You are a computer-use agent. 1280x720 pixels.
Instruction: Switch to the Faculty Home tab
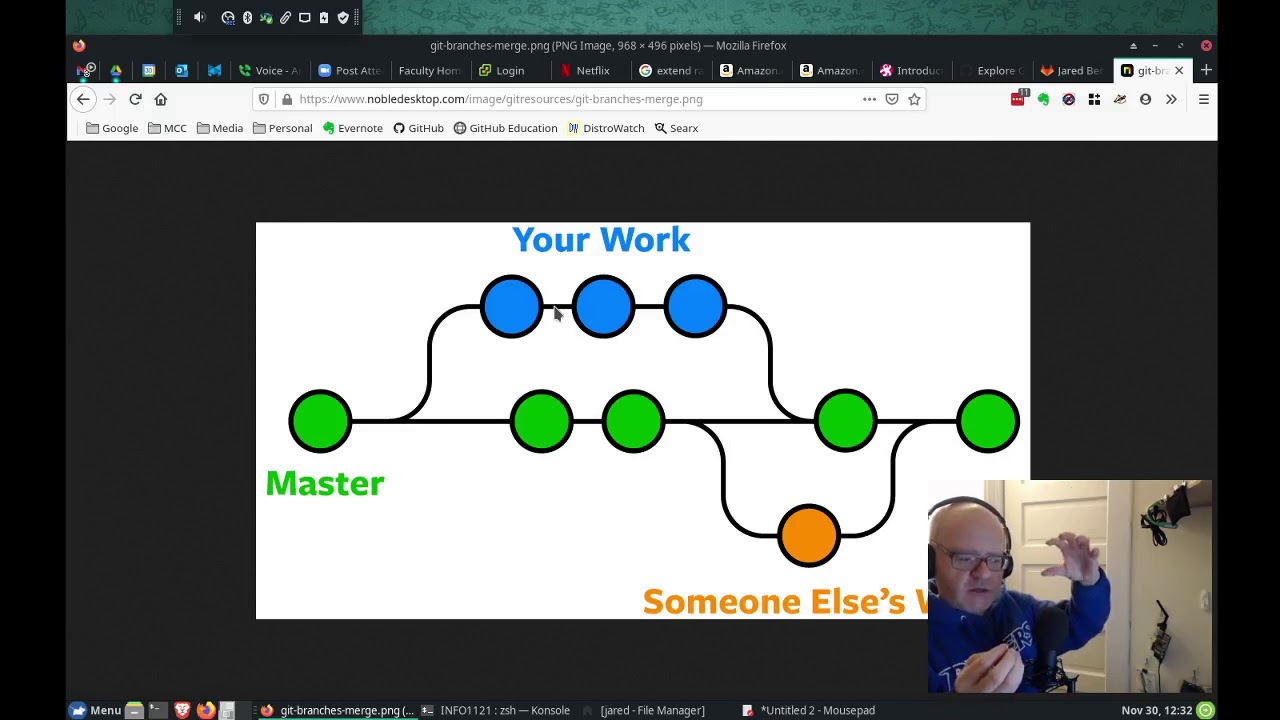tap(428, 70)
